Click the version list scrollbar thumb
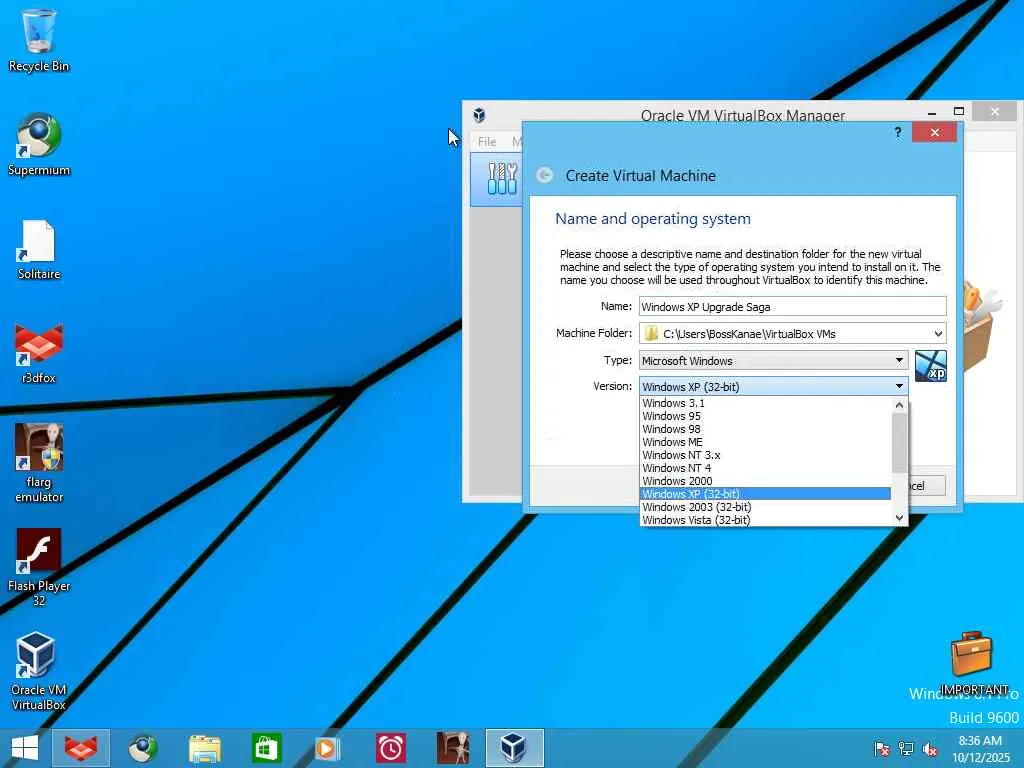 (x=899, y=443)
